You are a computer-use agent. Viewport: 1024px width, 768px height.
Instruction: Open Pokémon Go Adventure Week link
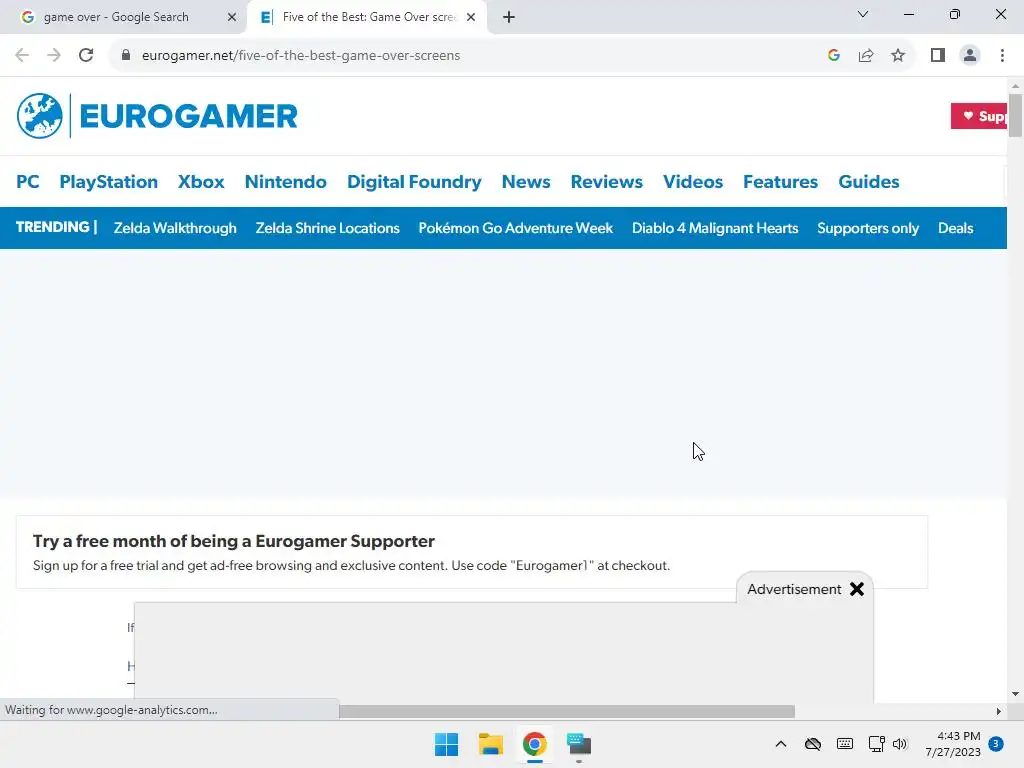coord(515,228)
